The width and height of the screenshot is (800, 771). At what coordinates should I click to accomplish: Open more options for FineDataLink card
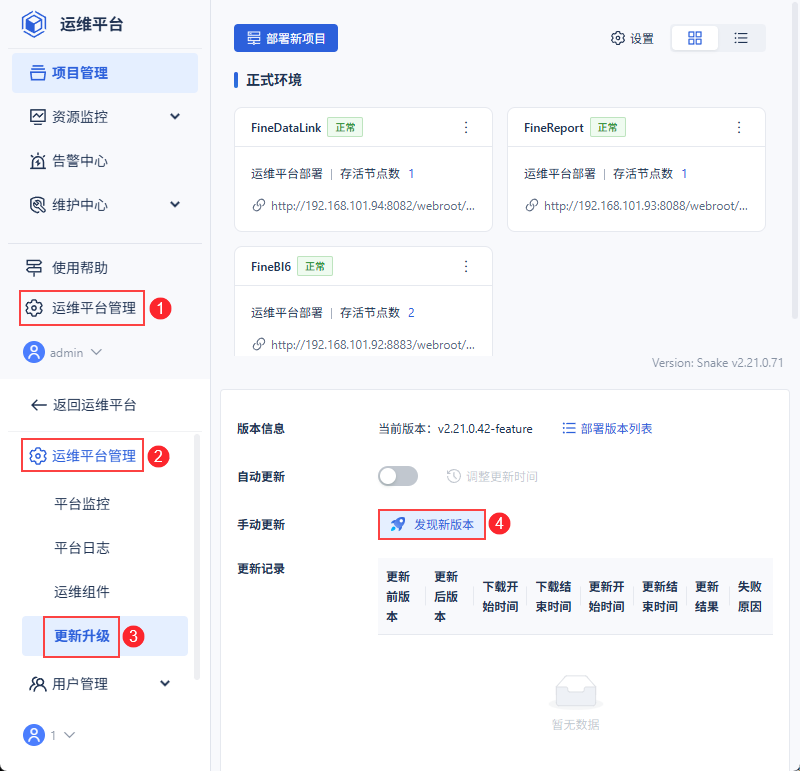tap(466, 128)
